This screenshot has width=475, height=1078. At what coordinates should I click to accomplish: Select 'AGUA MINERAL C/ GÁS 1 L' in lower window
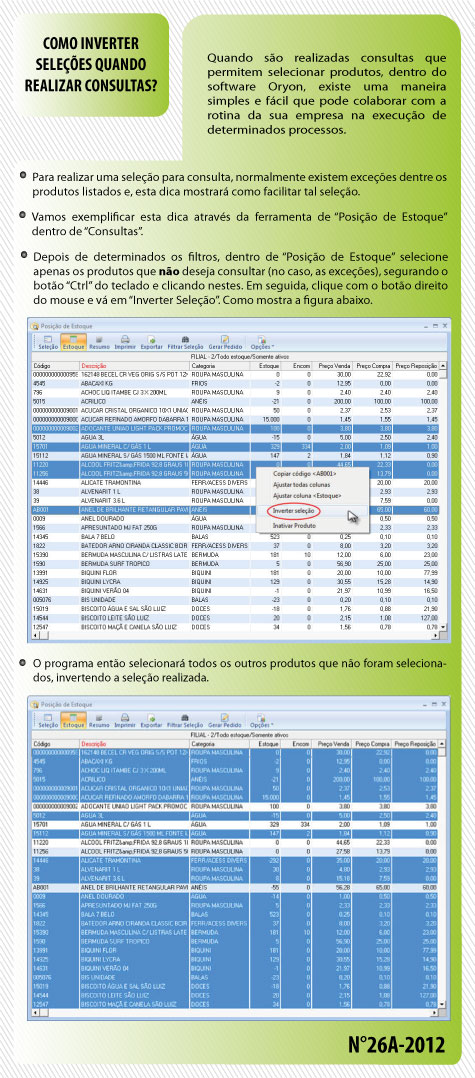(x=236, y=824)
